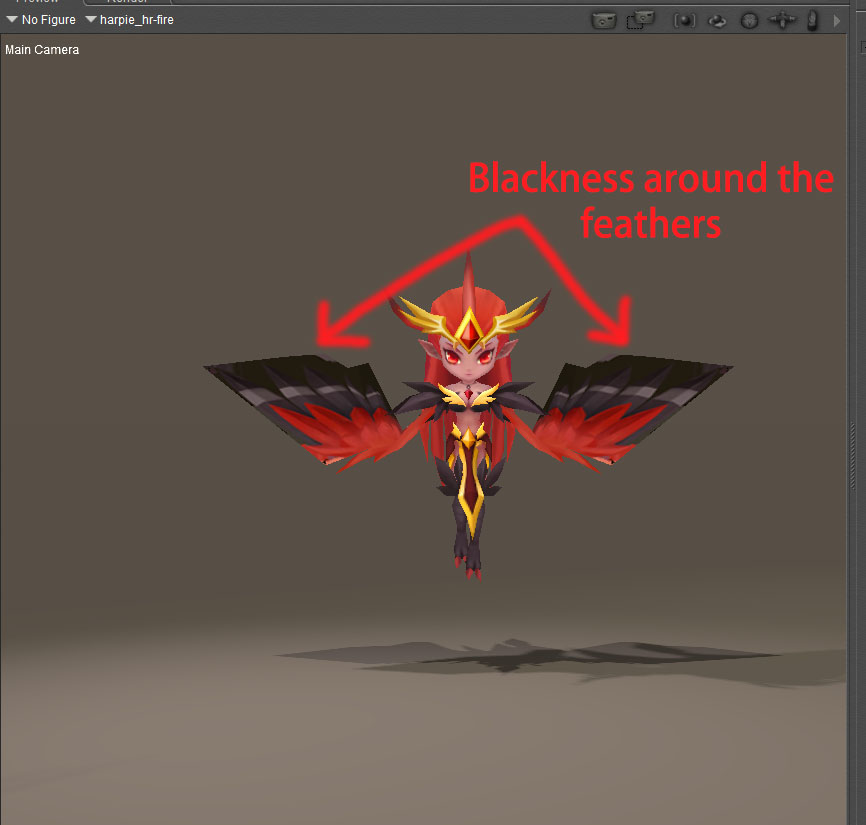
Task: Select the round trackball icon
Action: pos(749,21)
